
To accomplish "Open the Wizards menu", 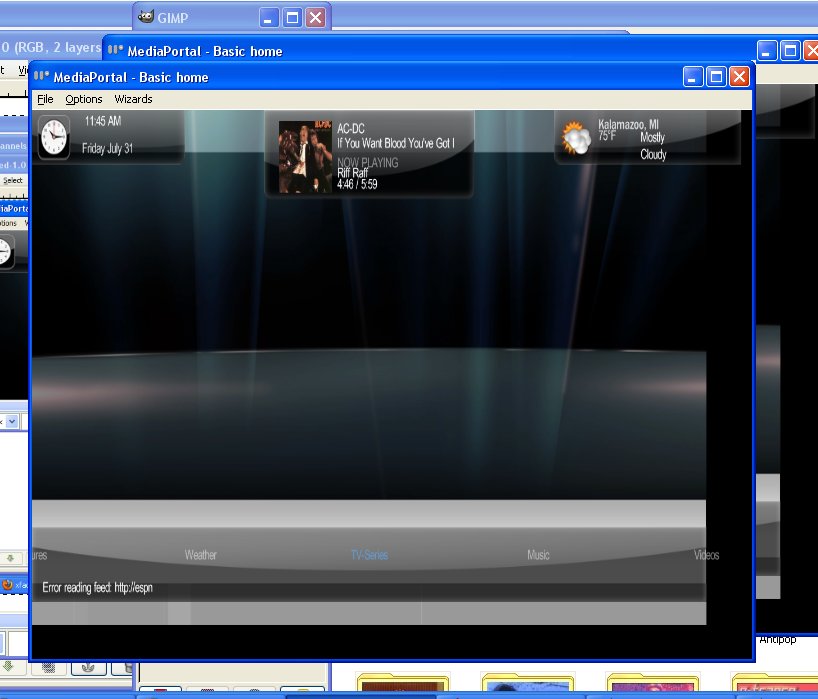I will (133, 99).
